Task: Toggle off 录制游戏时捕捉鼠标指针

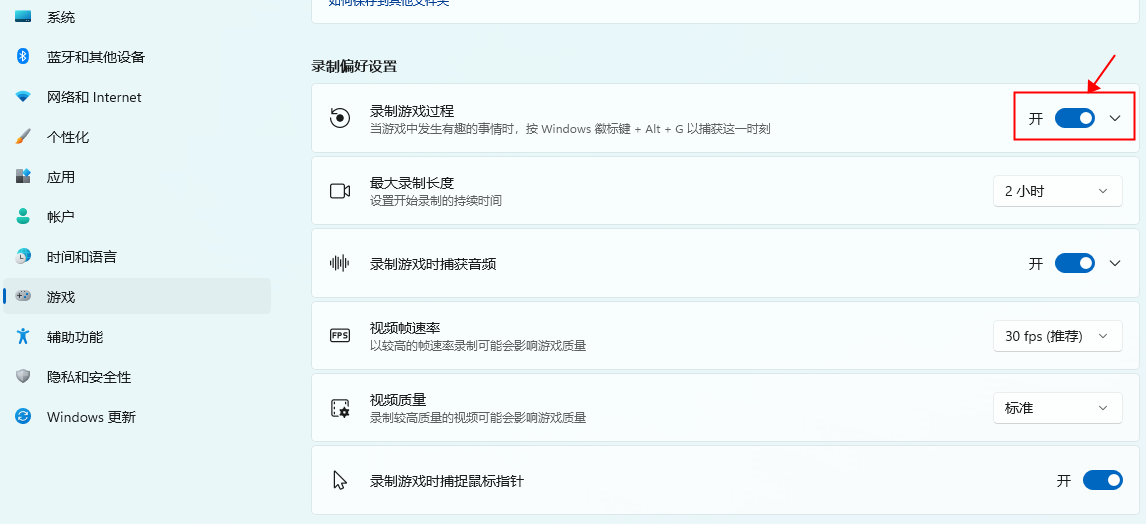Action: pos(1103,481)
